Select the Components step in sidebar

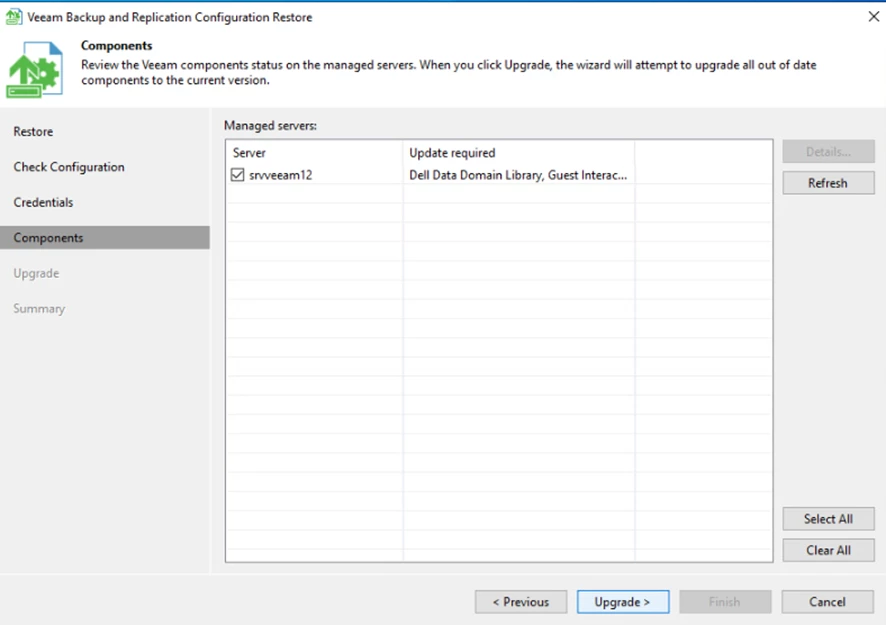(105, 238)
